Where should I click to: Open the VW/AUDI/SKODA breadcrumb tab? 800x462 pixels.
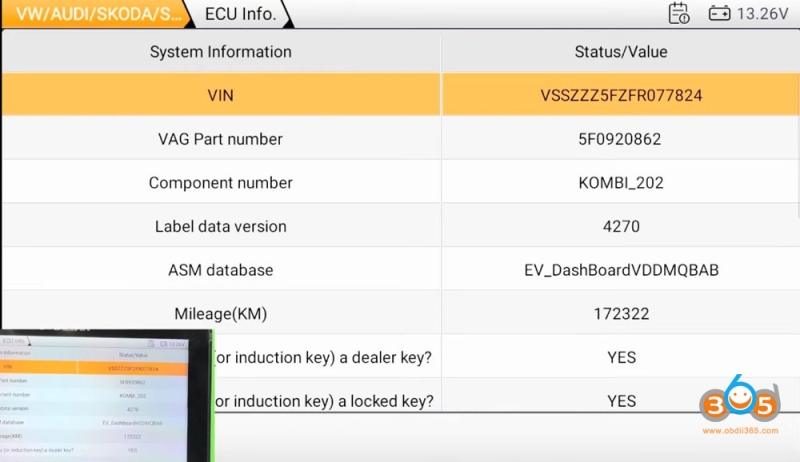click(95, 14)
